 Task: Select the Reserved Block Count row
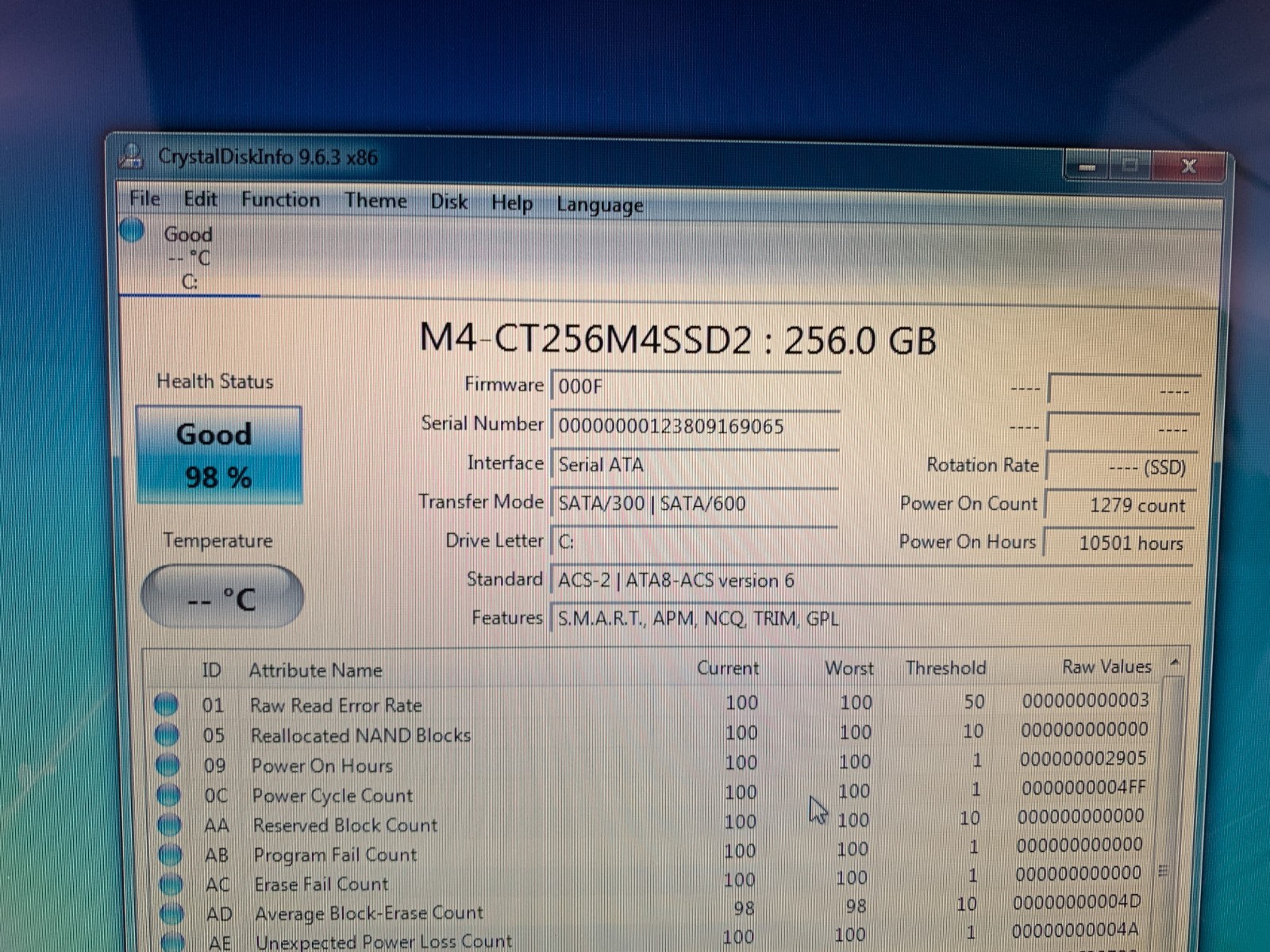tap(652, 822)
